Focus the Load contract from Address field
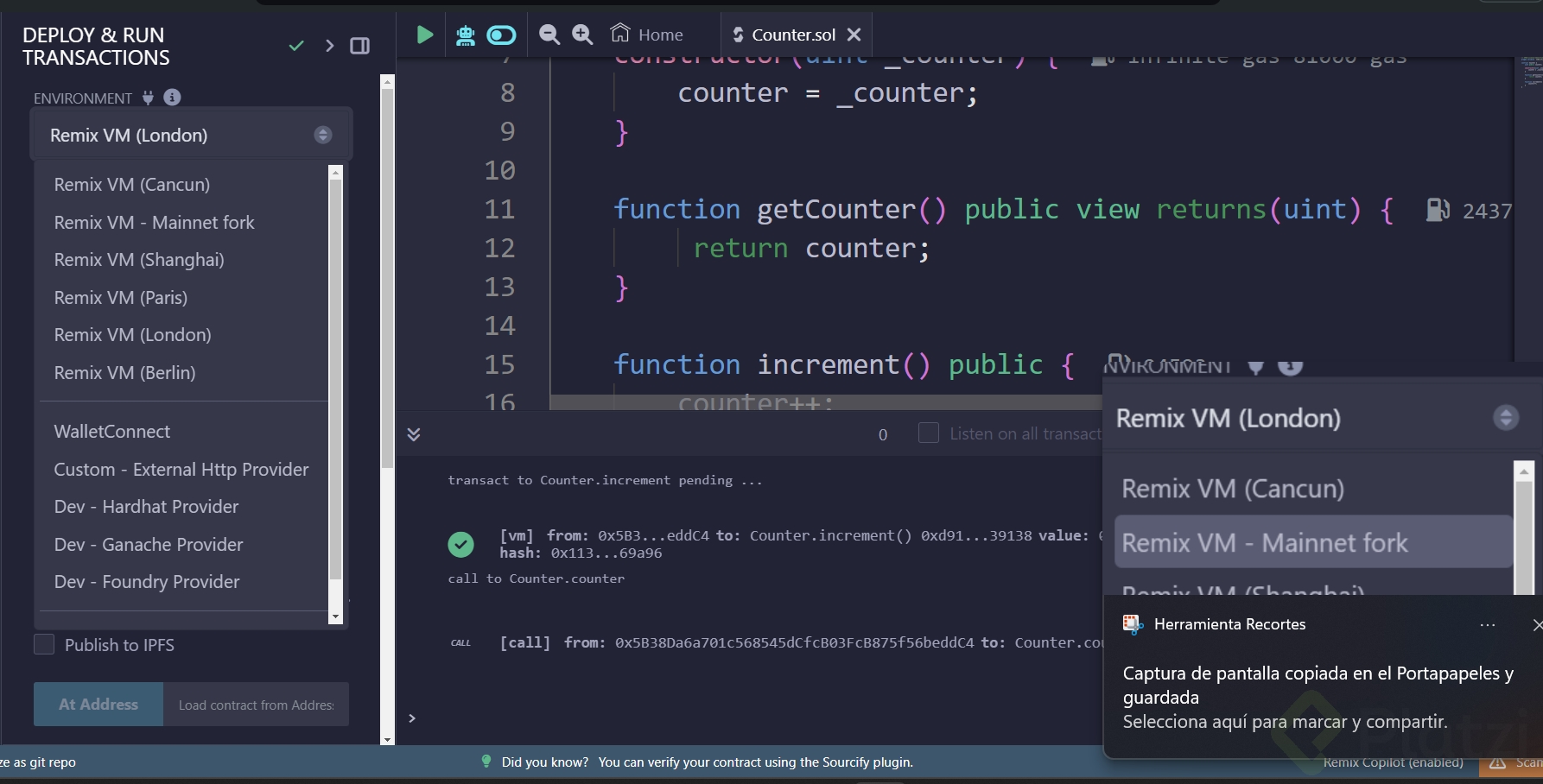The image size is (1543, 784). (257, 705)
